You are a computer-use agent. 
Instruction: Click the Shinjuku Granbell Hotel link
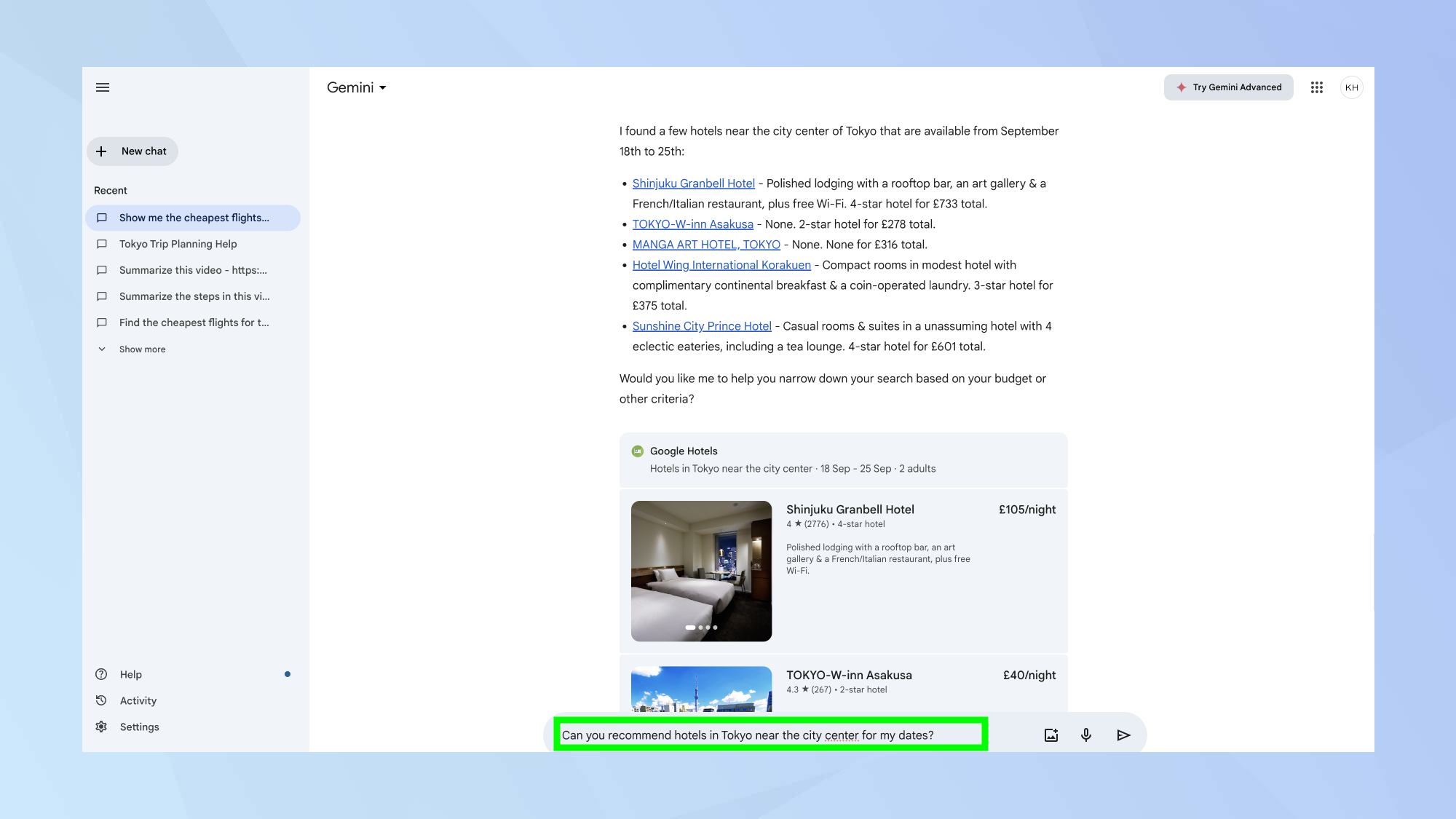coord(693,183)
